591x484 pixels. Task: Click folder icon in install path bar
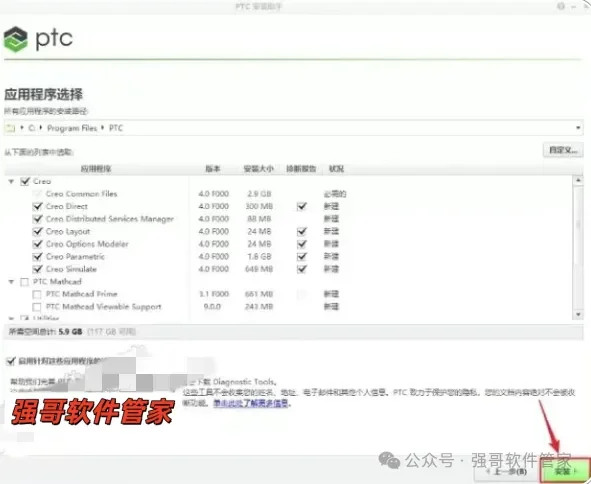(10, 128)
